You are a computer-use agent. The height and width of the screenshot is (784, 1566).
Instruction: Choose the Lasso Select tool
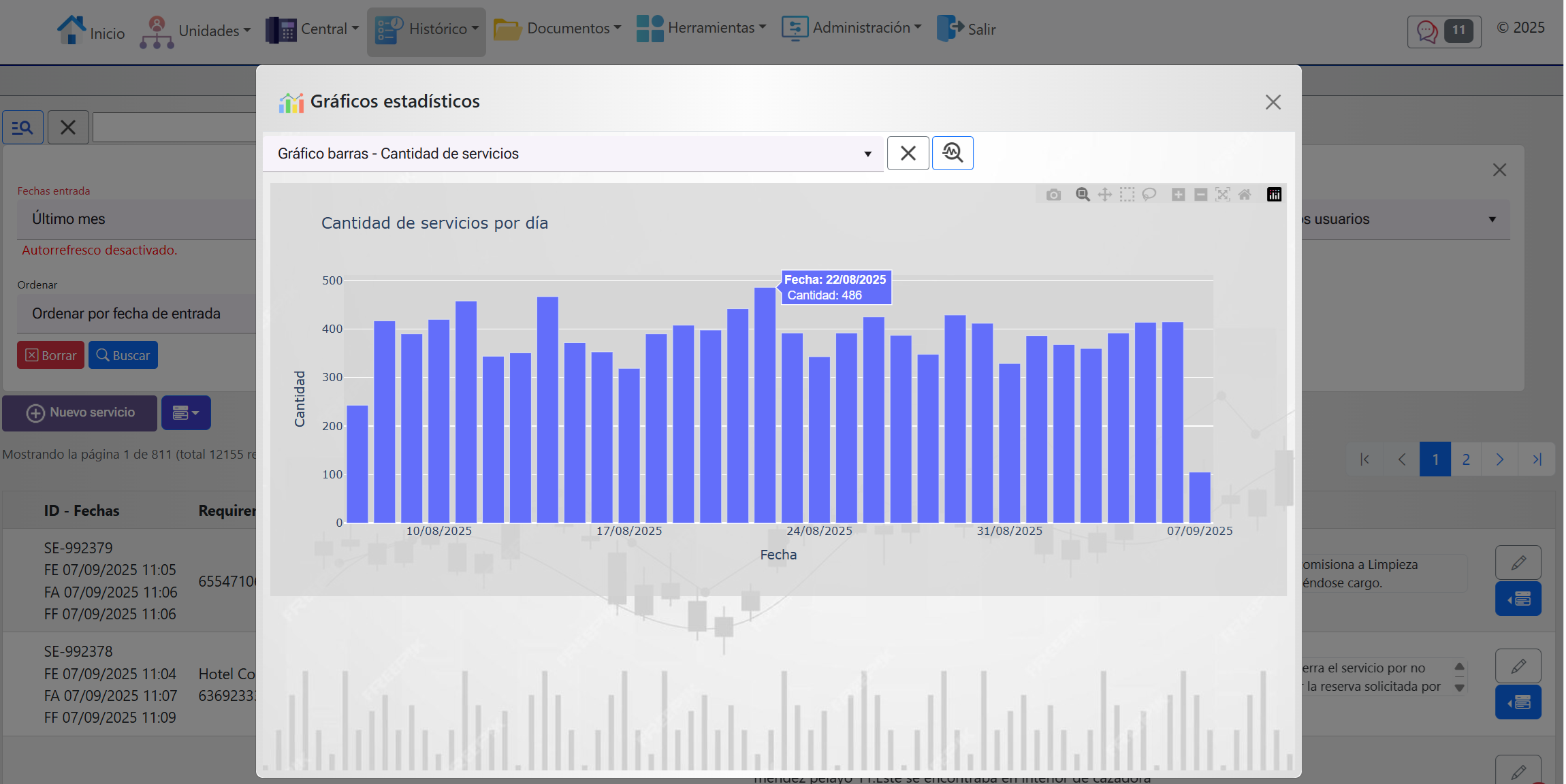1149,195
